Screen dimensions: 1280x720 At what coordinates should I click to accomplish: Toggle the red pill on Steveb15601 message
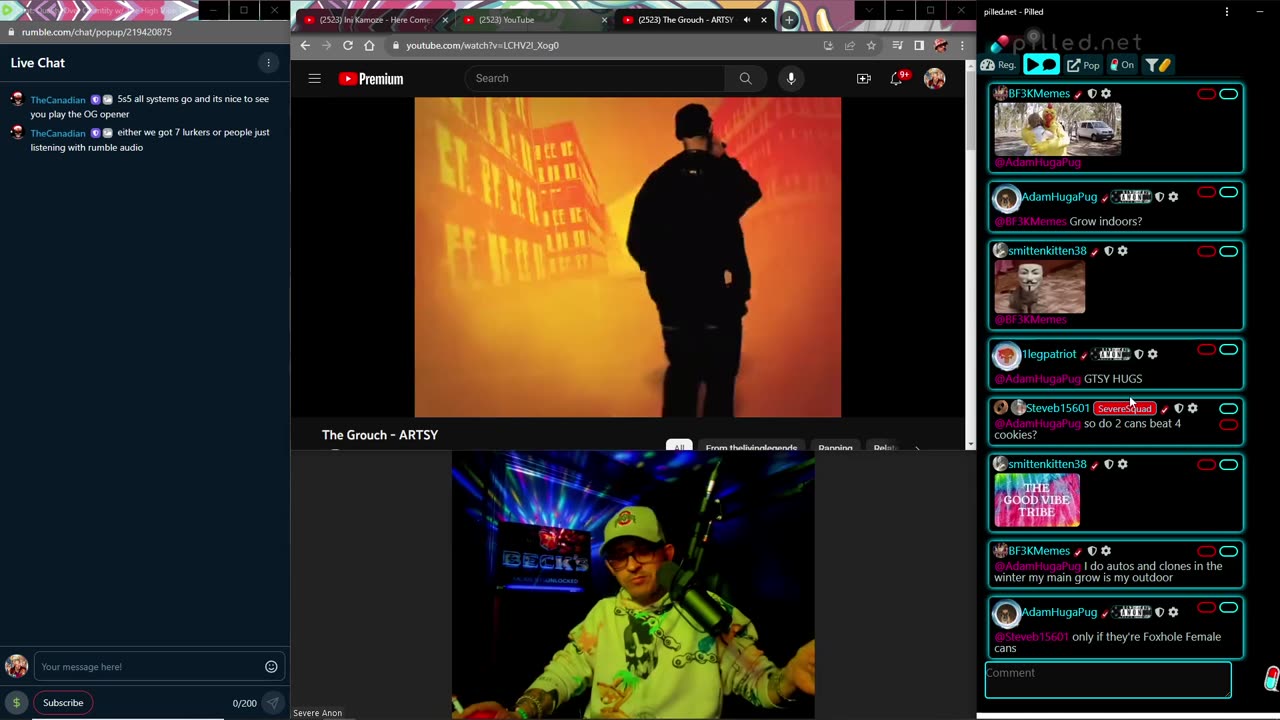tap(1228, 424)
